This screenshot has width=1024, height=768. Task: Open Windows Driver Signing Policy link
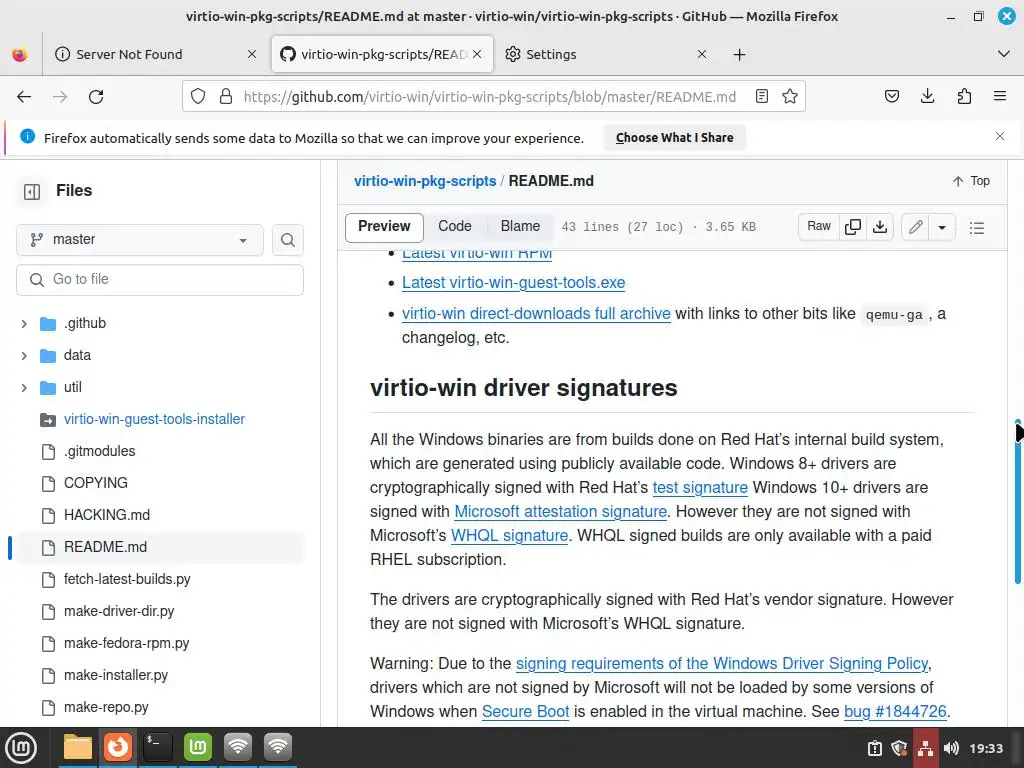[x=722, y=664]
